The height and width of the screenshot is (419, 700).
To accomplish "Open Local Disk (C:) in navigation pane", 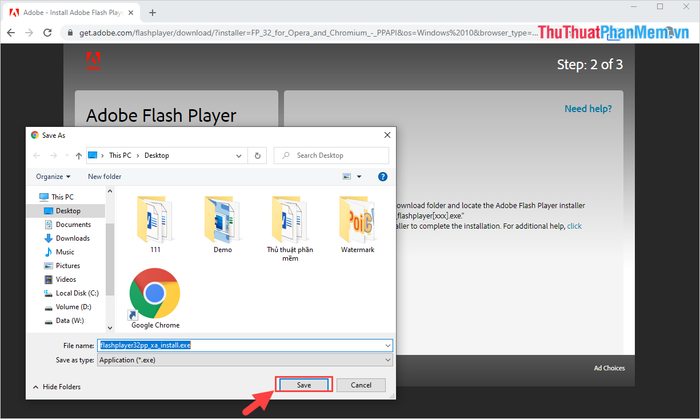I will 71,293.
